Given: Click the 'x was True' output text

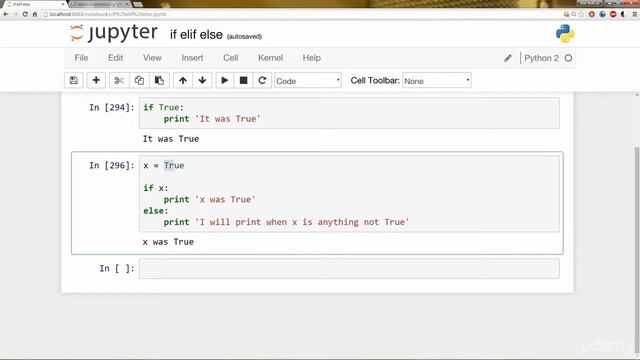Looking at the screenshot, I should click(x=168, y=242).
